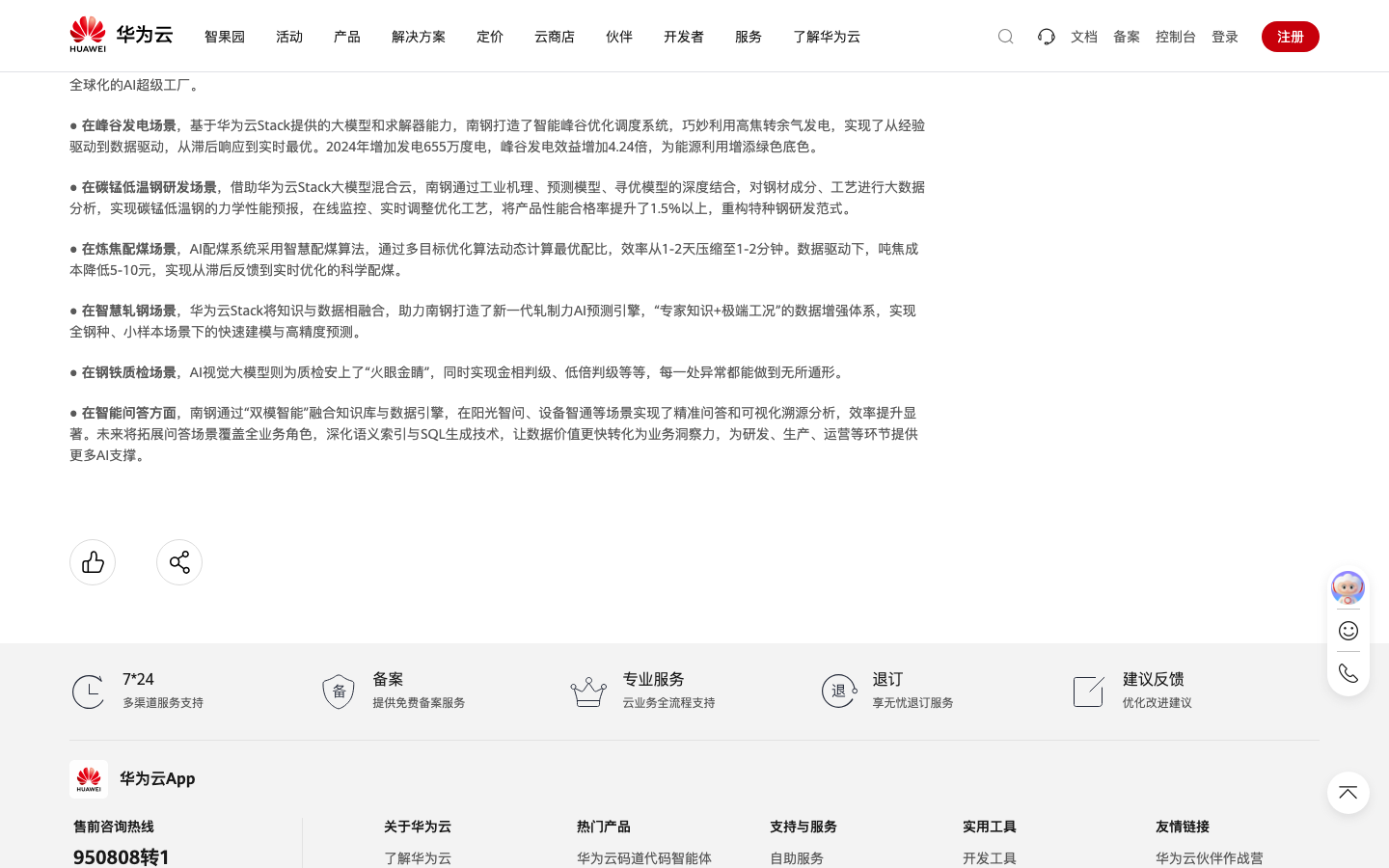Click the 关于华为云 footer heading

(418, 827)
